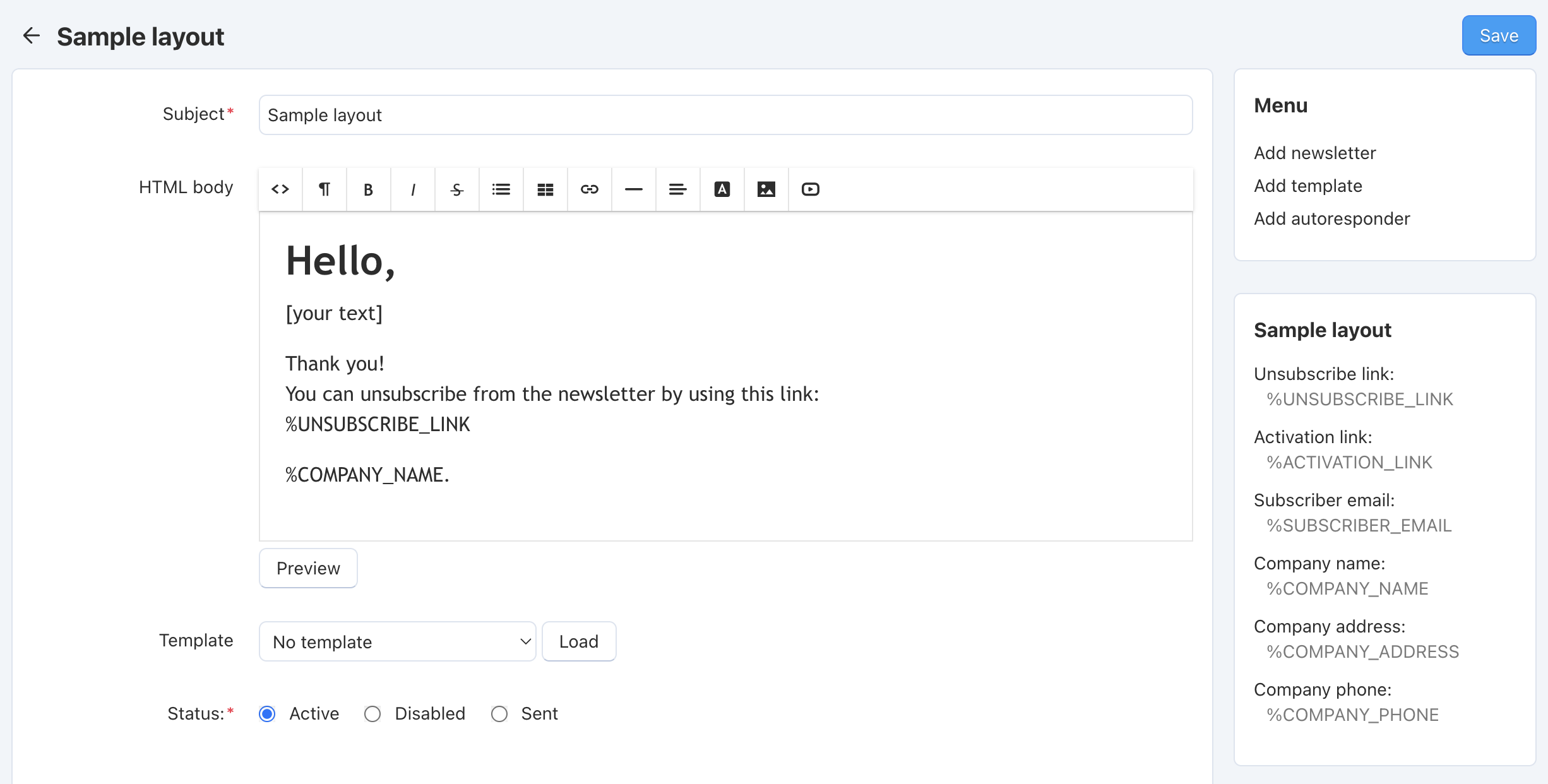Screen dimensions: 1548x784
Task: Insert an image
Action: (766, 189)
